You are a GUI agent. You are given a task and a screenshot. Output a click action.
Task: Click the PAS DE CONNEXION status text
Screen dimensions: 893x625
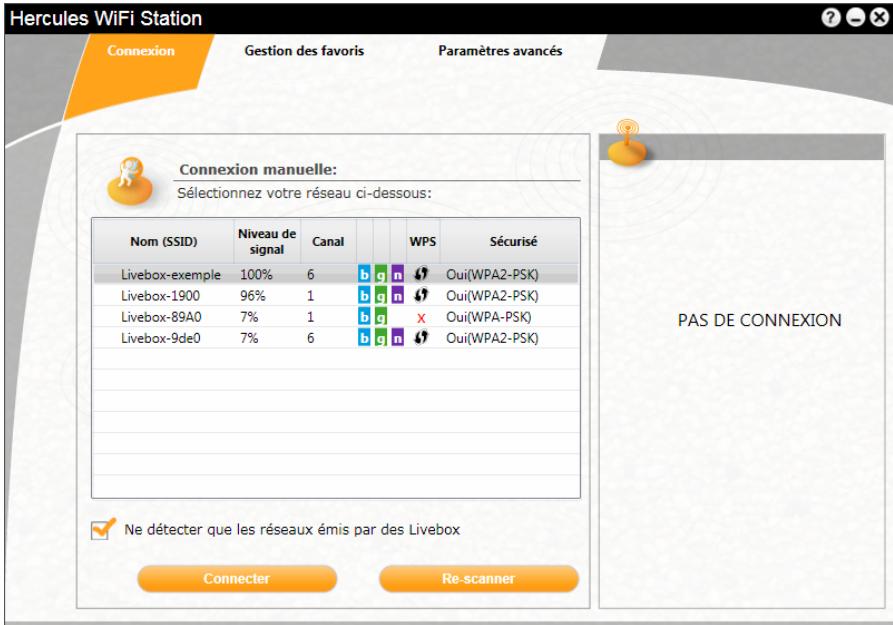click(759, 320)
